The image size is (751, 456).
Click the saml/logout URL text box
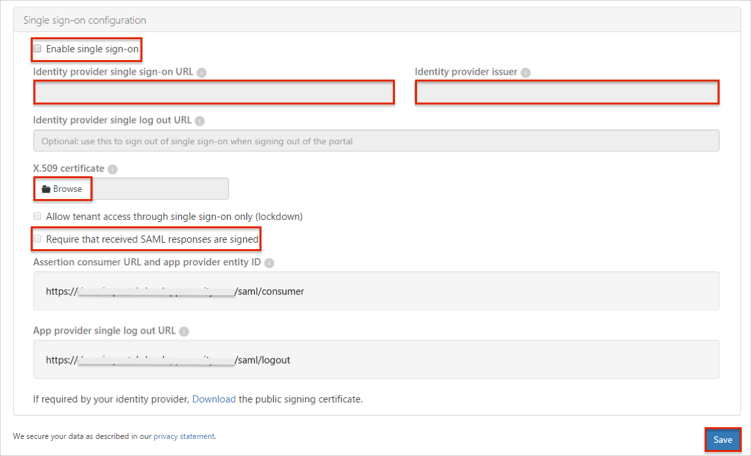[x=376, y=360]
